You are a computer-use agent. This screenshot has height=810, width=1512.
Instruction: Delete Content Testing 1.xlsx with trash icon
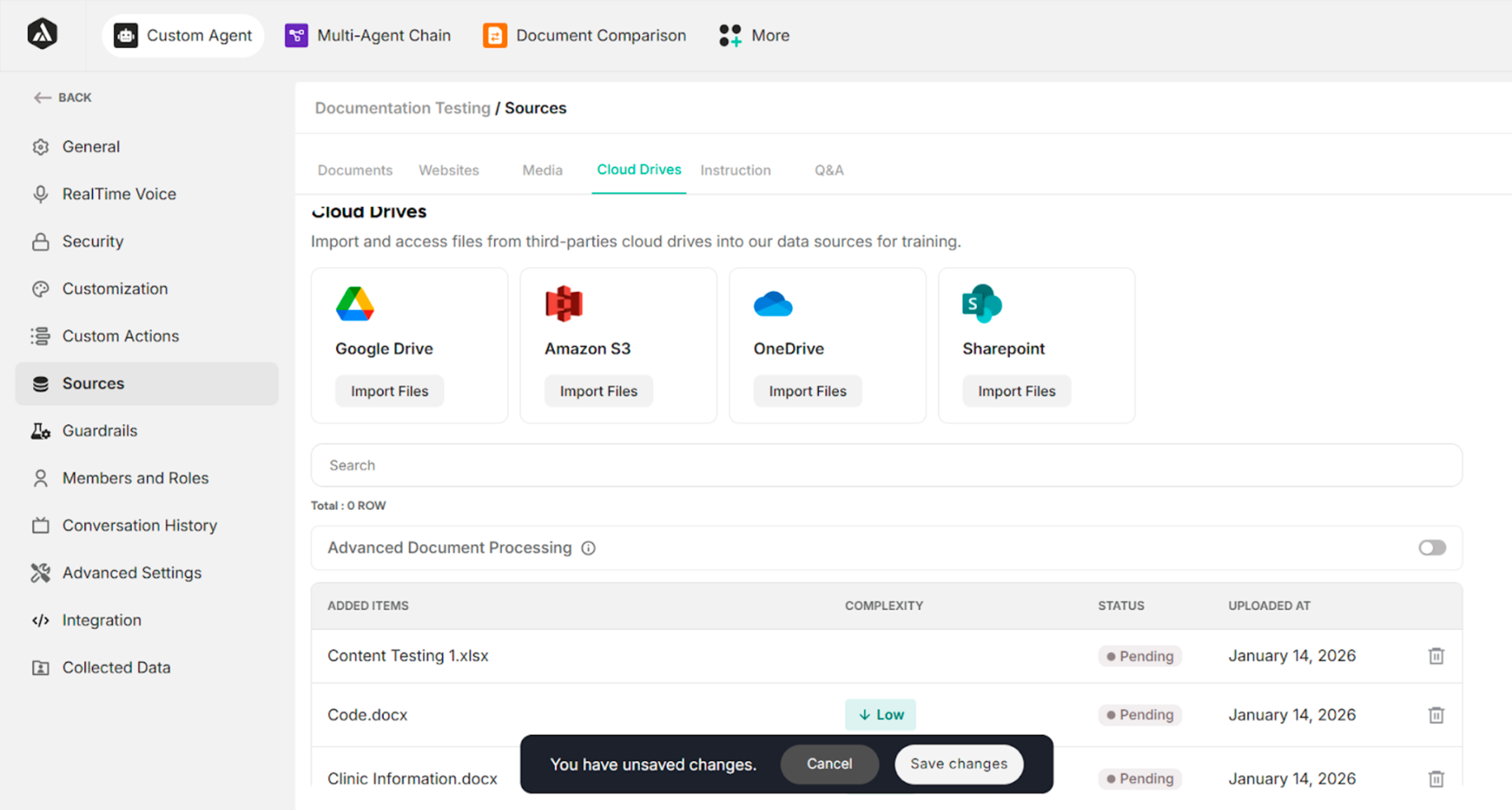[x=1436, y=656]
